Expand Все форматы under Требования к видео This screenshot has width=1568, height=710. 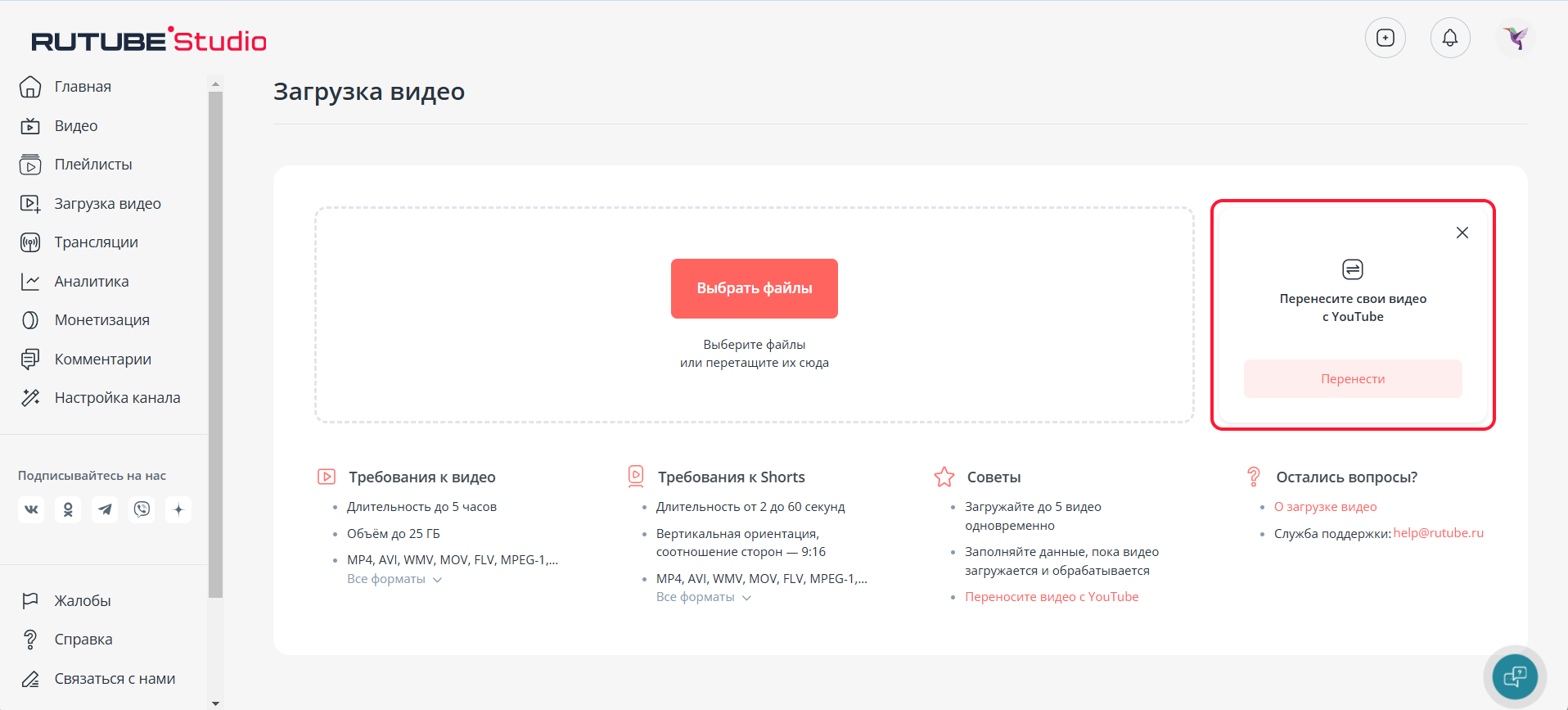(394, 579)
